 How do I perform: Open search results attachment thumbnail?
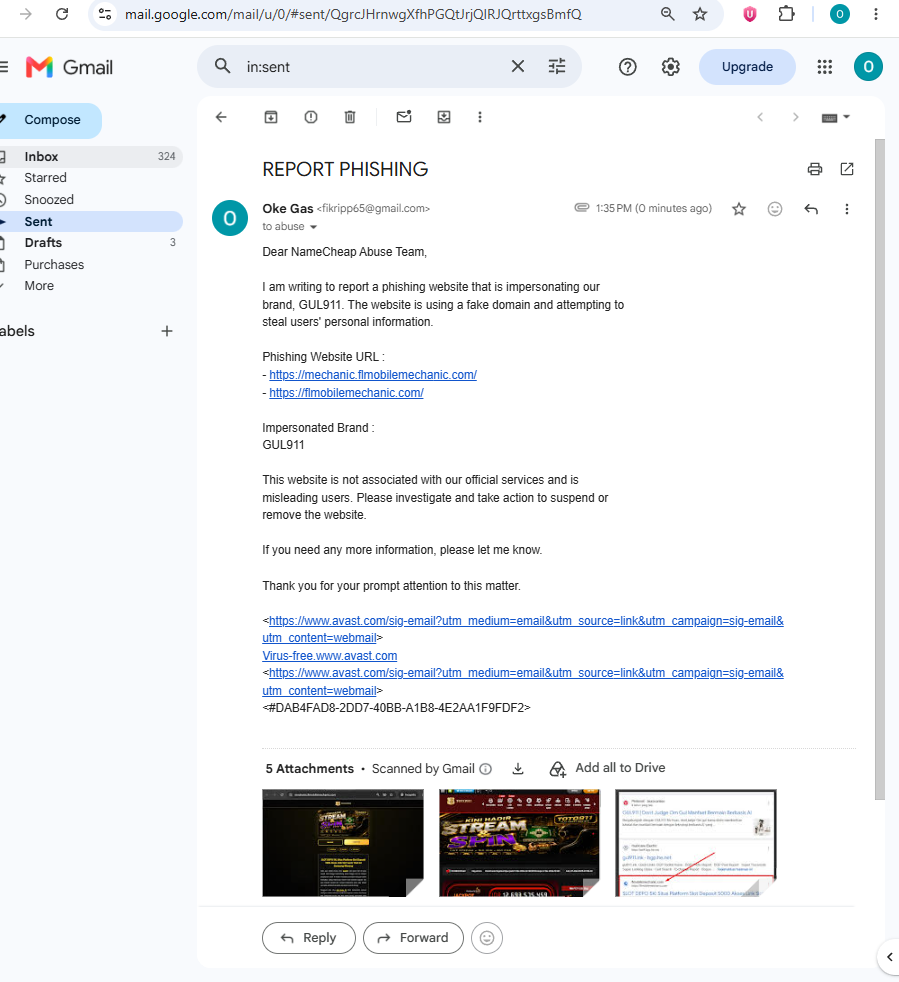click(696, 843)
